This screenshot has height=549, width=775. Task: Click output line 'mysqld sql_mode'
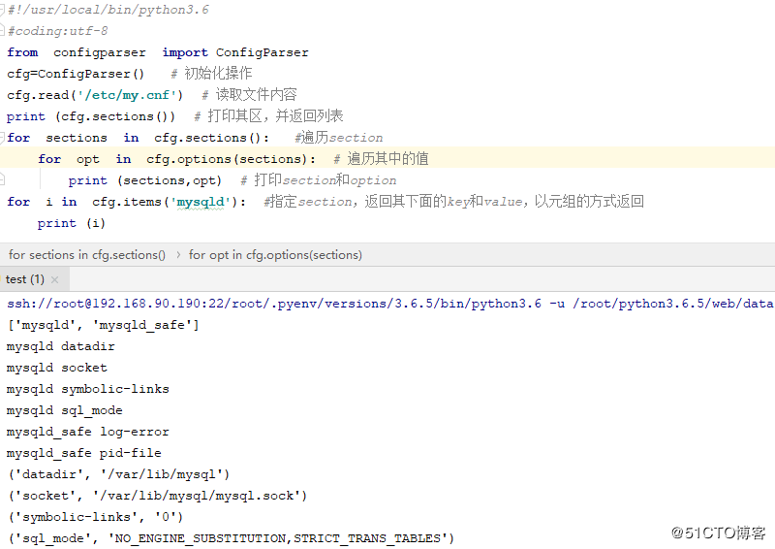pyautogui.click(x=65, y=411)
